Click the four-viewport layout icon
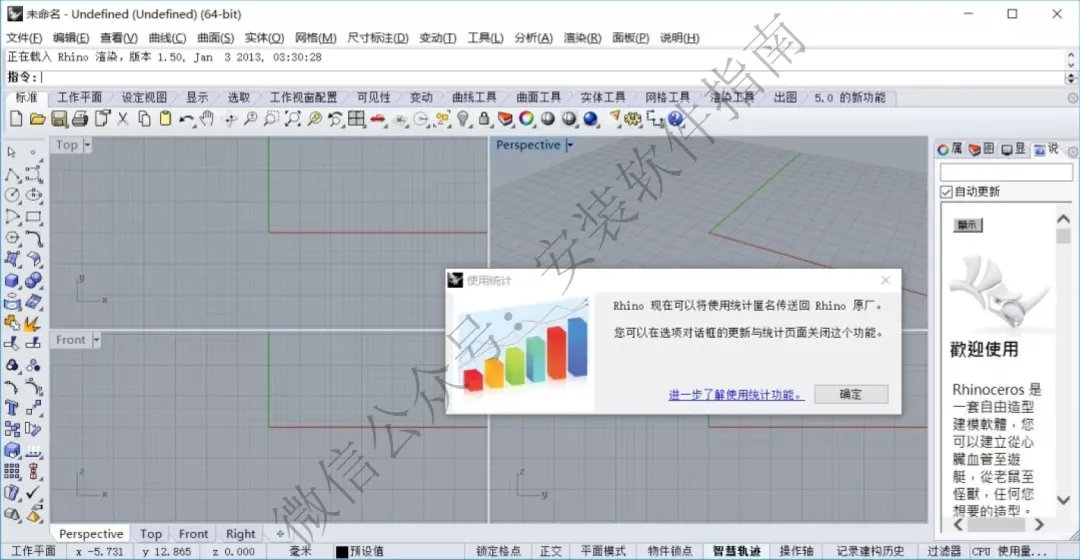This screenshot has height=560, width=1080. point(356,118)
